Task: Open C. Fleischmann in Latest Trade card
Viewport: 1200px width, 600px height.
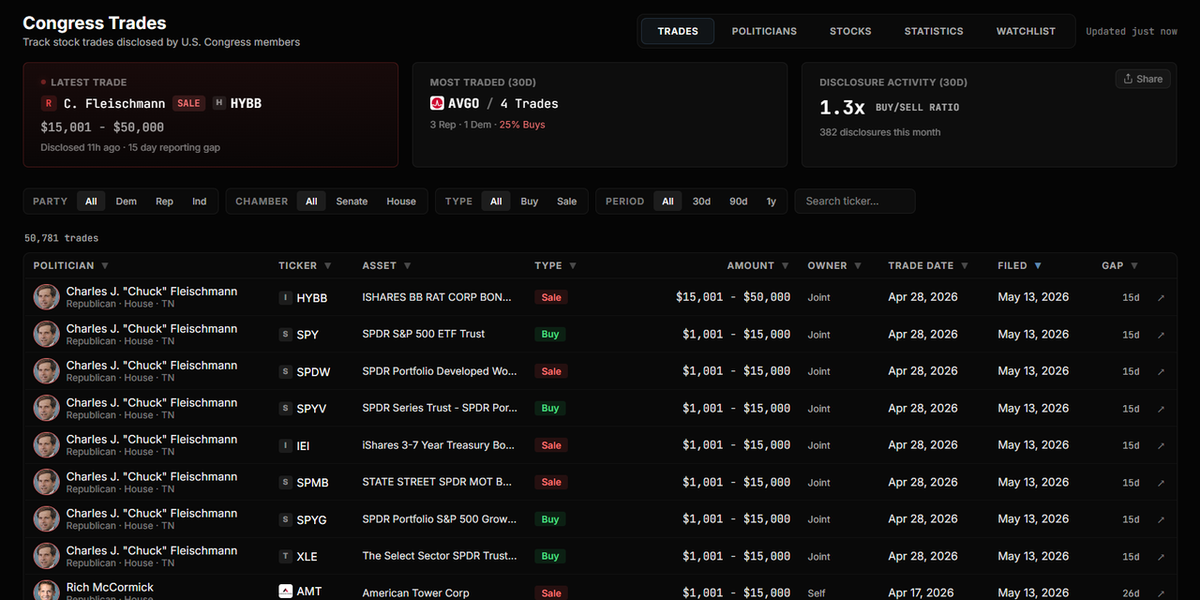Action: coord(115,103)
